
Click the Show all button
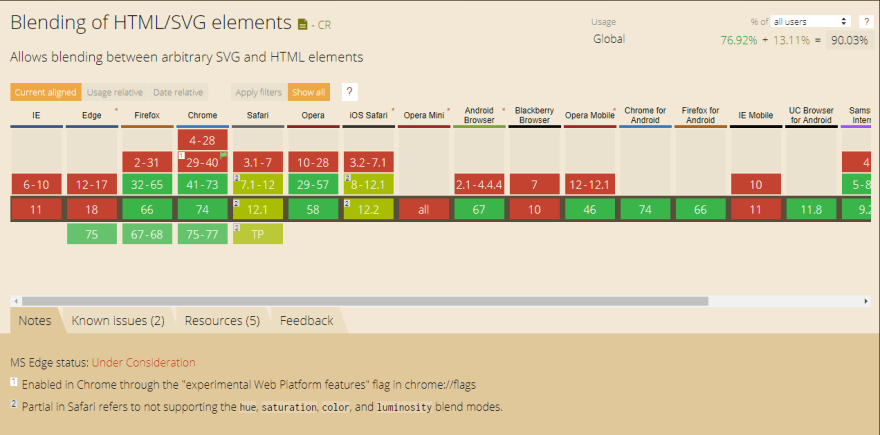pos(309,92)
